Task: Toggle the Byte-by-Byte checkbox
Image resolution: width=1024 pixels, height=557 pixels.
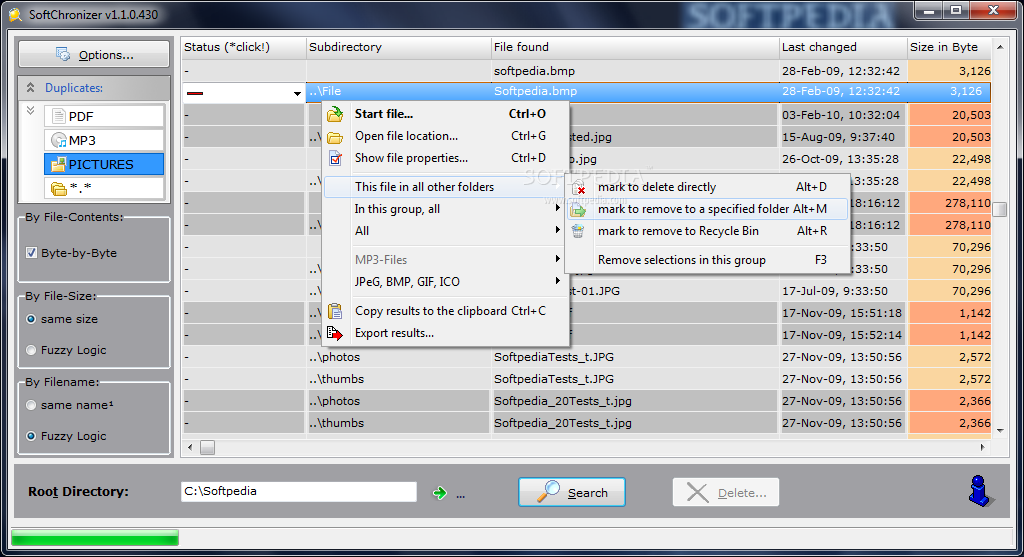Action: coord(31,253)
